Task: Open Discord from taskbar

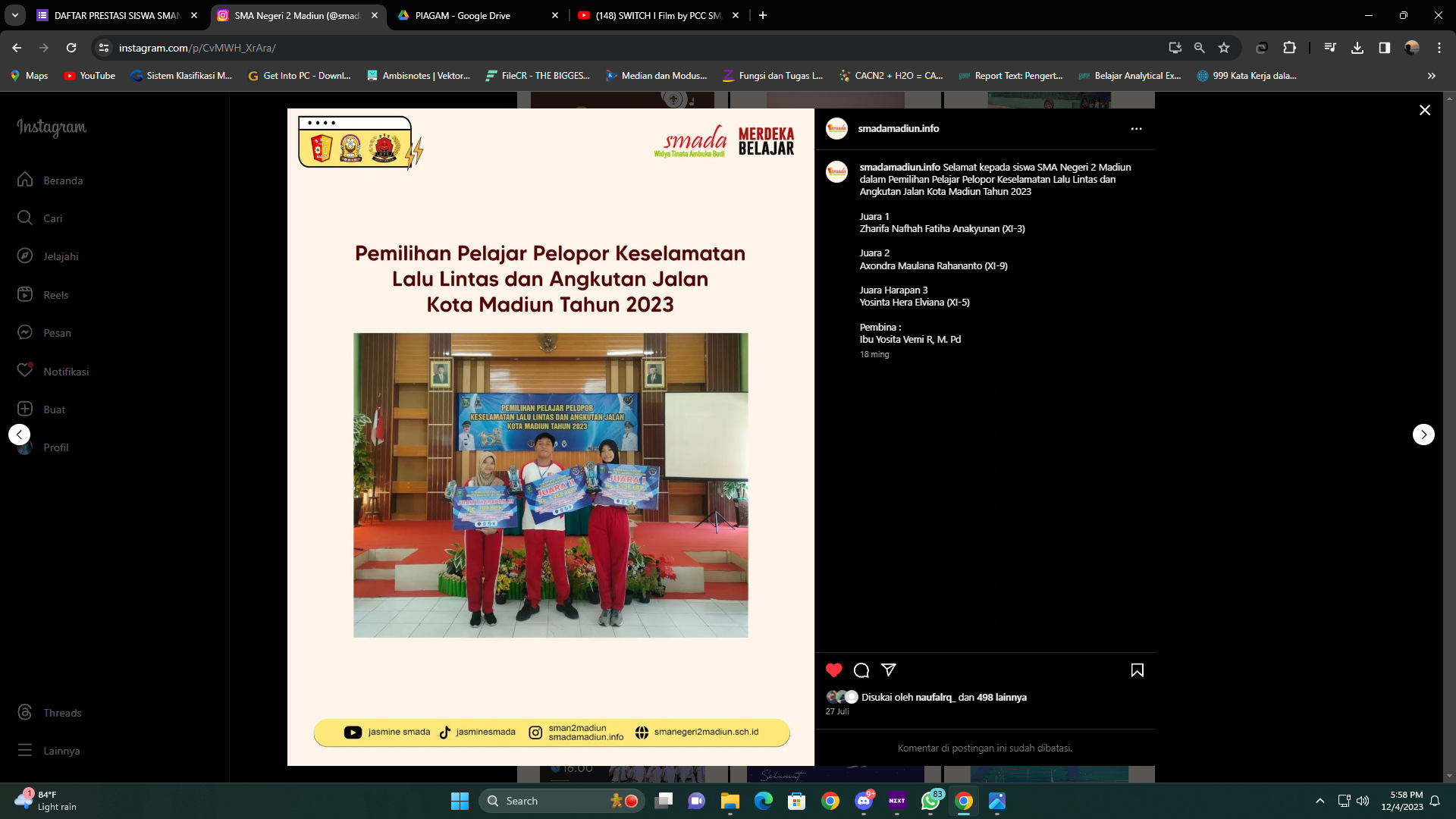Action: pyautogui.click(x=864, y=801)
